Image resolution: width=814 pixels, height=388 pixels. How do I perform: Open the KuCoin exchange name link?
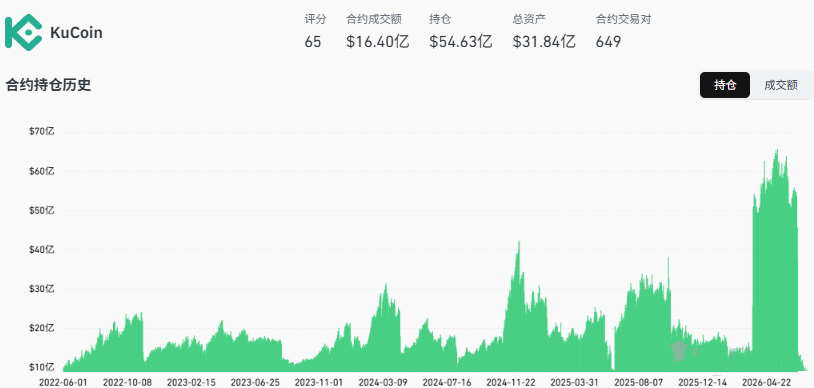point(76,33)
